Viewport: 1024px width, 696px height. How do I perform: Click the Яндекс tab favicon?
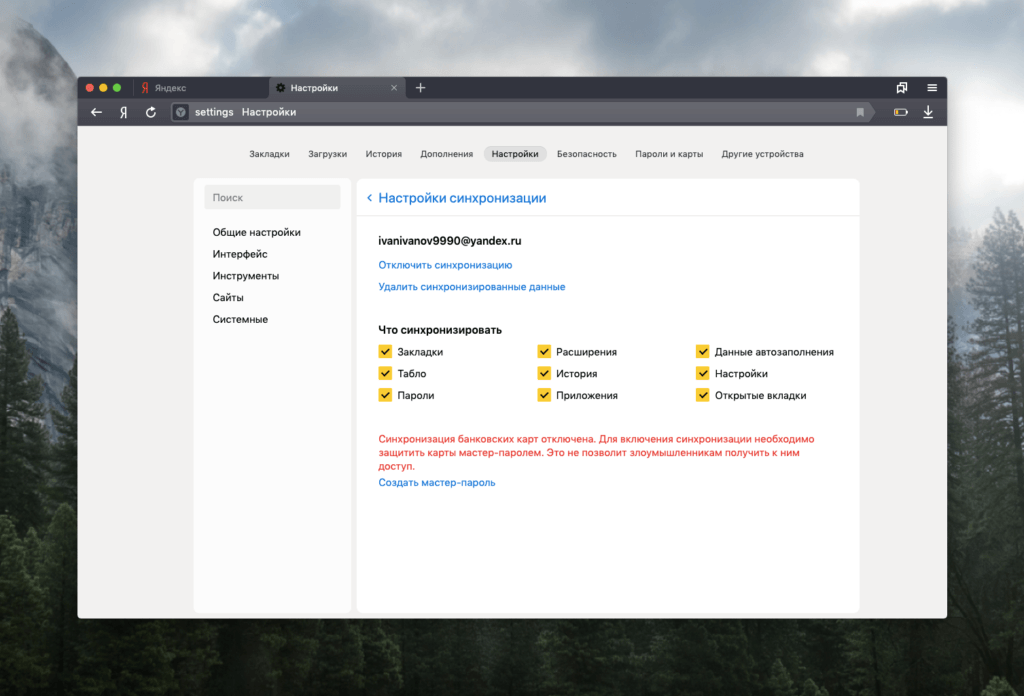[x=145, y=87]
